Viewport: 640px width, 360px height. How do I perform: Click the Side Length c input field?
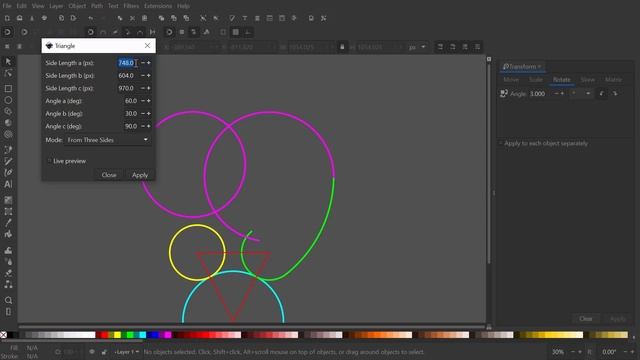coord(126,88)
